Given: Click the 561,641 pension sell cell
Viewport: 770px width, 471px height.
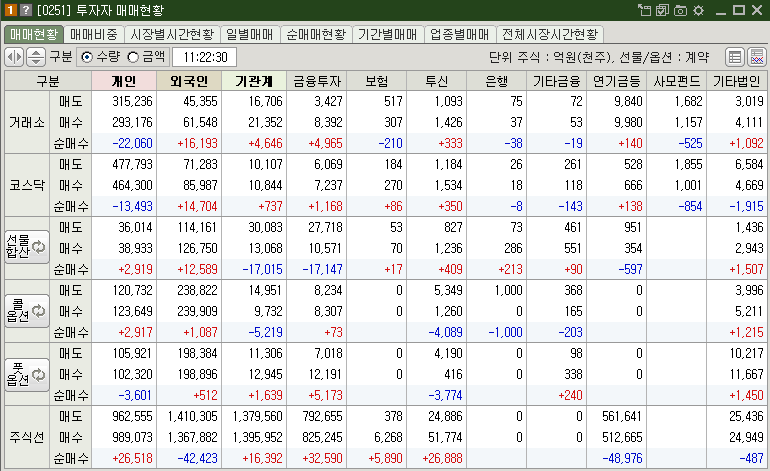Looking at the screenshot, I should click(x=616, y=416).
